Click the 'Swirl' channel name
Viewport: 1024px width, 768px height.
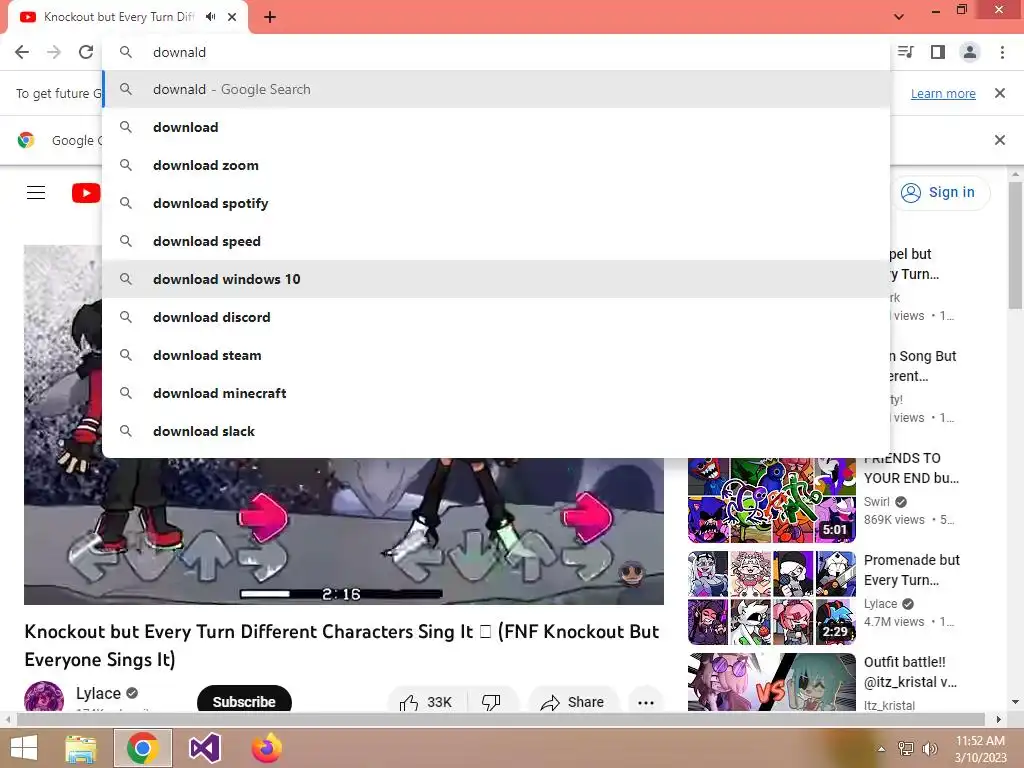(876, 502)
